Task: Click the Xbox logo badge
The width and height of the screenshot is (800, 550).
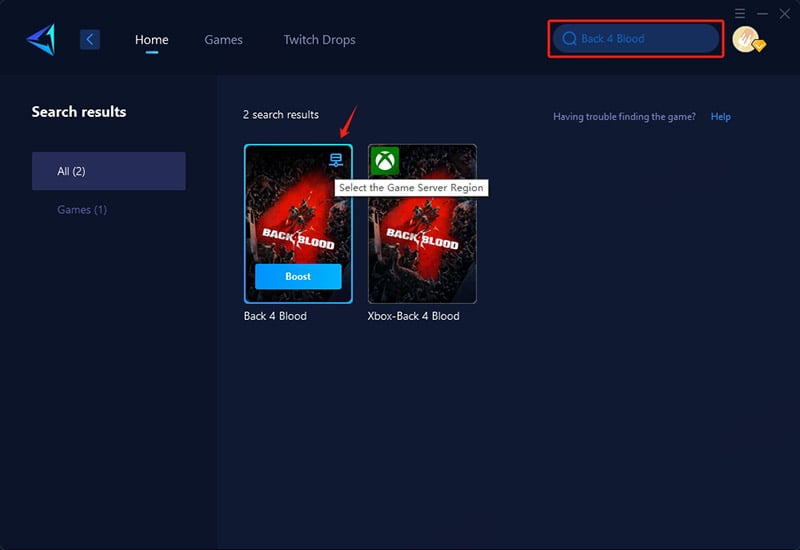Action: pyautogui.click(x=385, y=161)
